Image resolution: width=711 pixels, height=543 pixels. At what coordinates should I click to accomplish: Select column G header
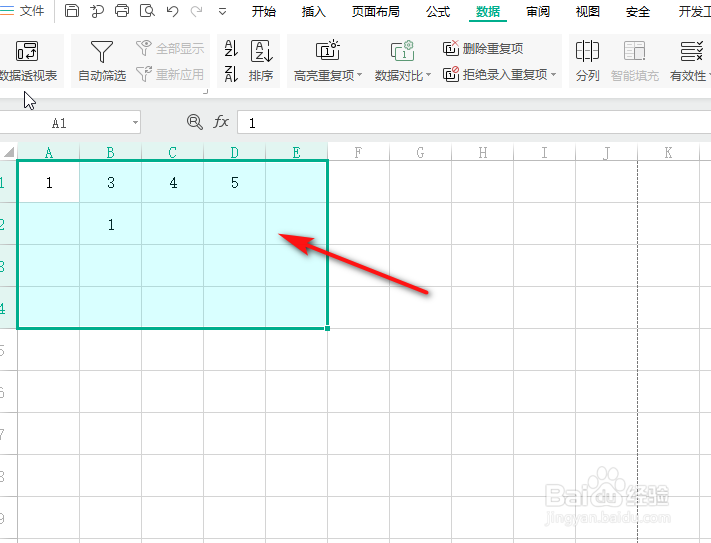[x=420, y=153]
